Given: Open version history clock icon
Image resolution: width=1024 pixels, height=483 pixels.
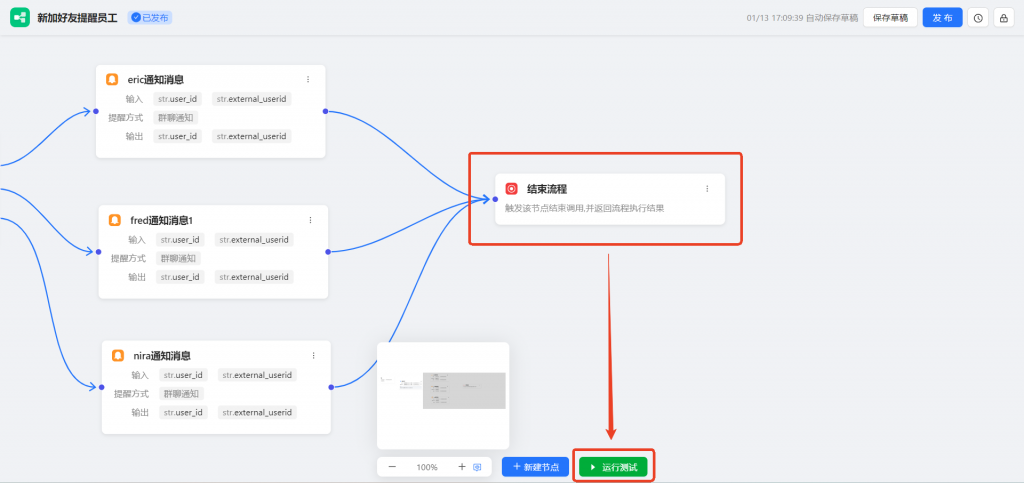Looking at the screenshot, I should (978, 18).
